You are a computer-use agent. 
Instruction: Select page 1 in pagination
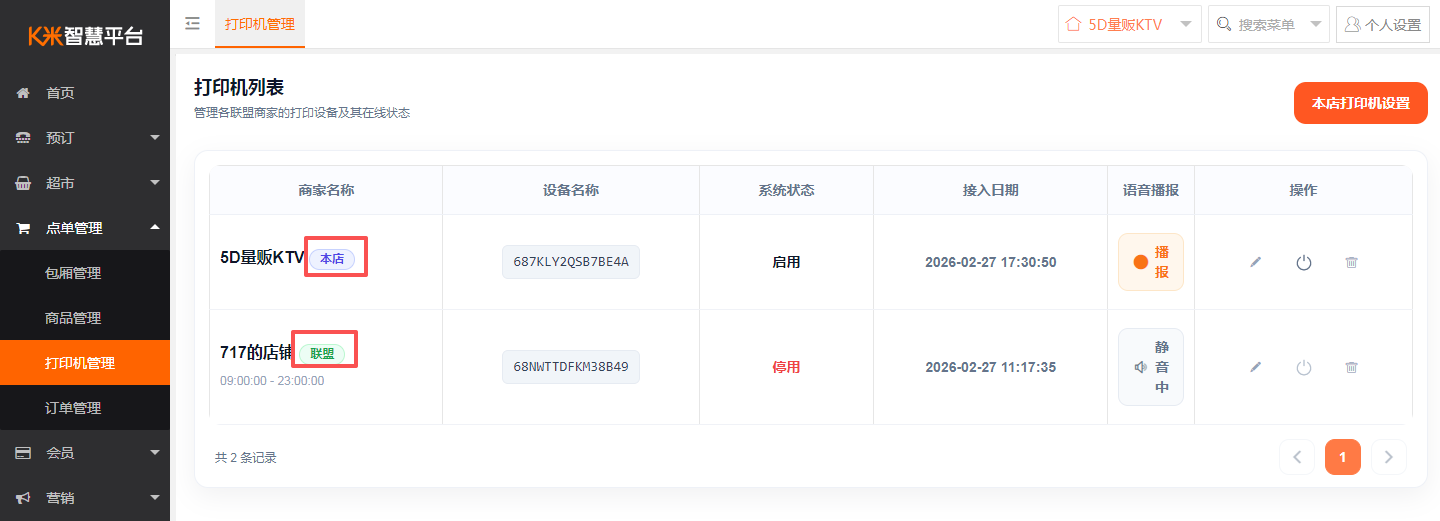pos(1342,457)
